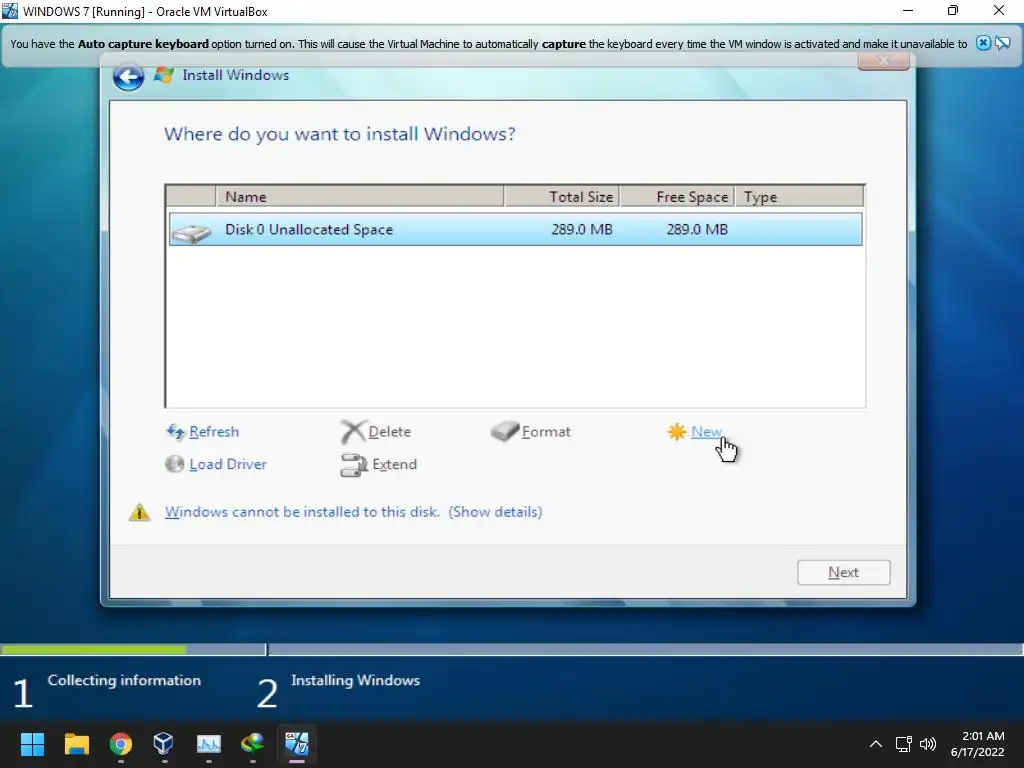Click the New link
The width and height of the screenshot is (1024, 768).
point(706,432)
